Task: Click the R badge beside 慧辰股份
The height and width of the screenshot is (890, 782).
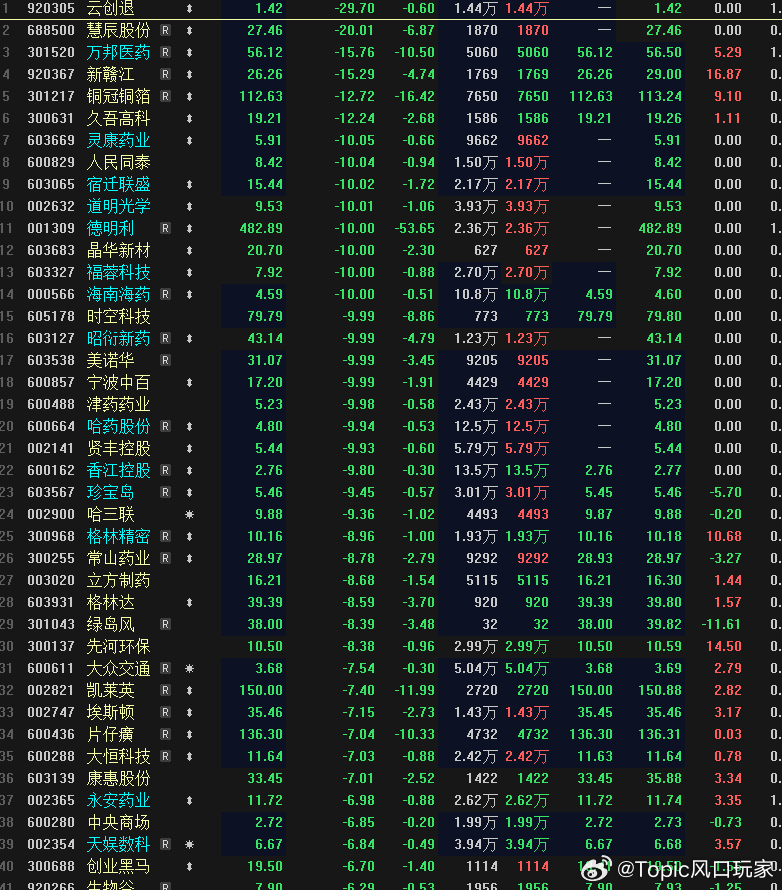Action: point(166,31)
